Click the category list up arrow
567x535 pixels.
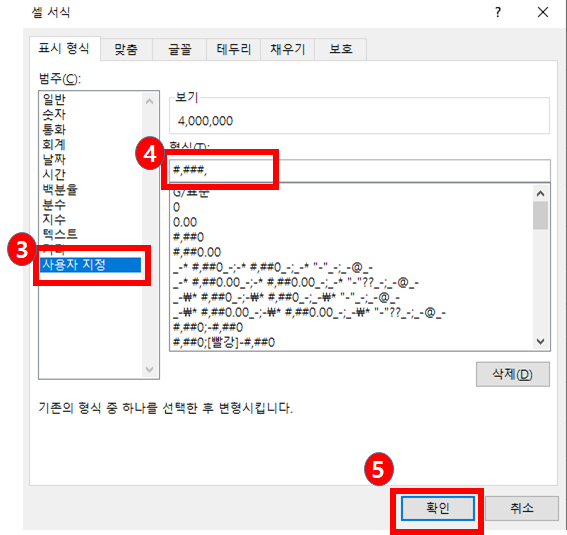(x=150, y=102)
